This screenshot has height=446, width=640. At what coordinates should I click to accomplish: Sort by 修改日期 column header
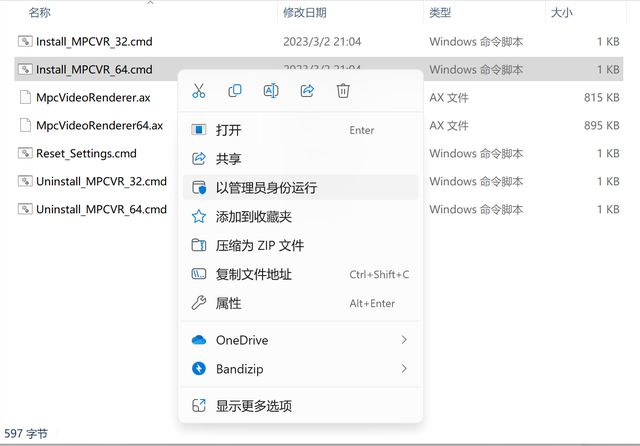point(305,13)
